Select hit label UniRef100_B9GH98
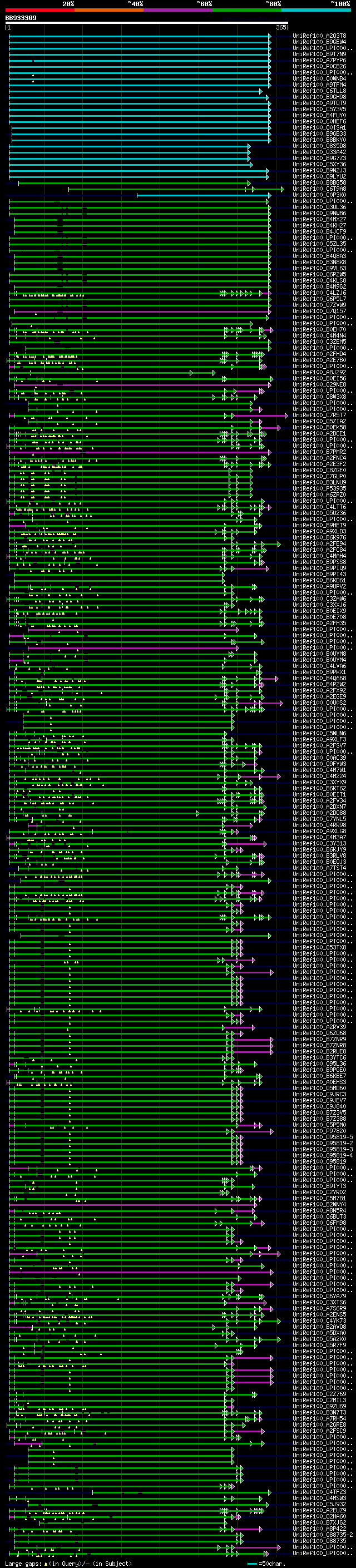Image resolution: width=356 pixels, height=1568 pixels. click(319, 97)
